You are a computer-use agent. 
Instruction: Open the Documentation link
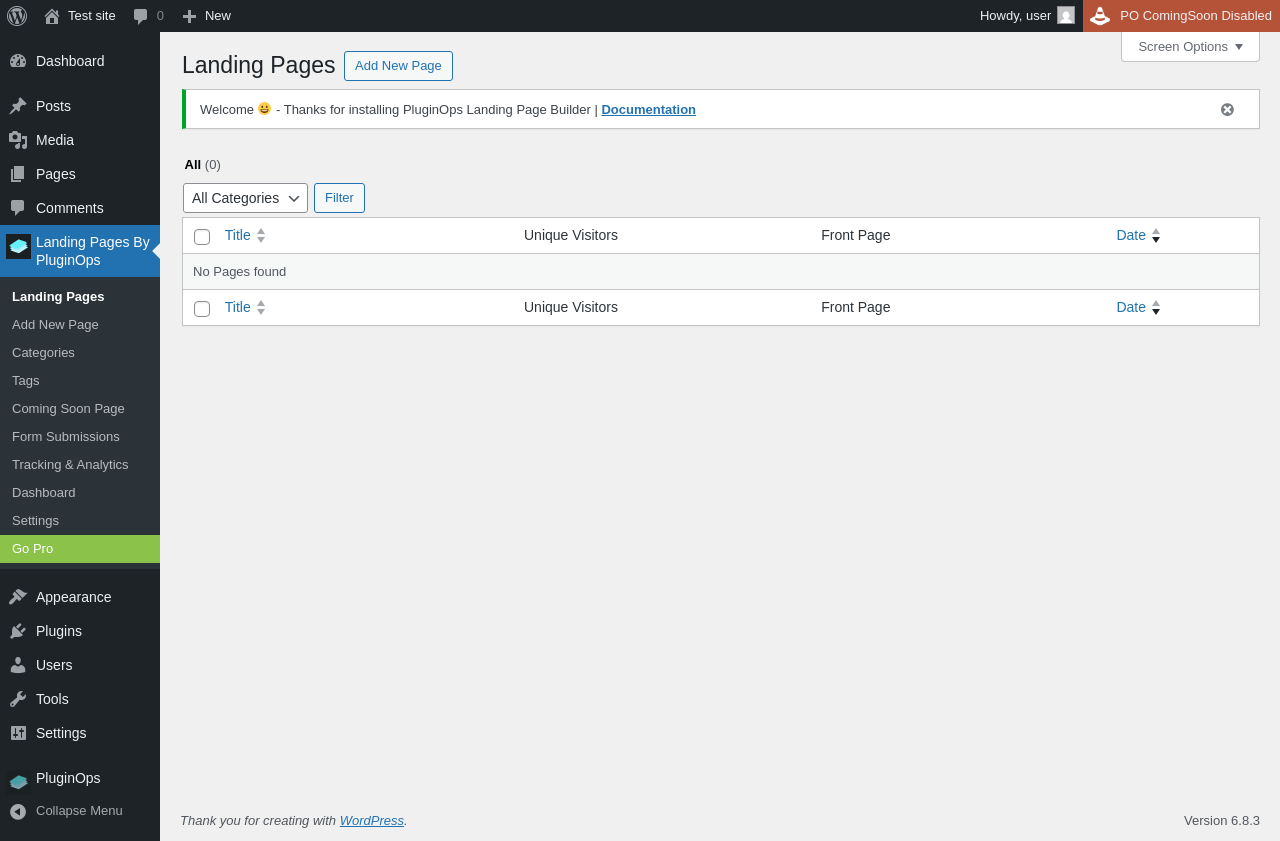tap(648, 109)
